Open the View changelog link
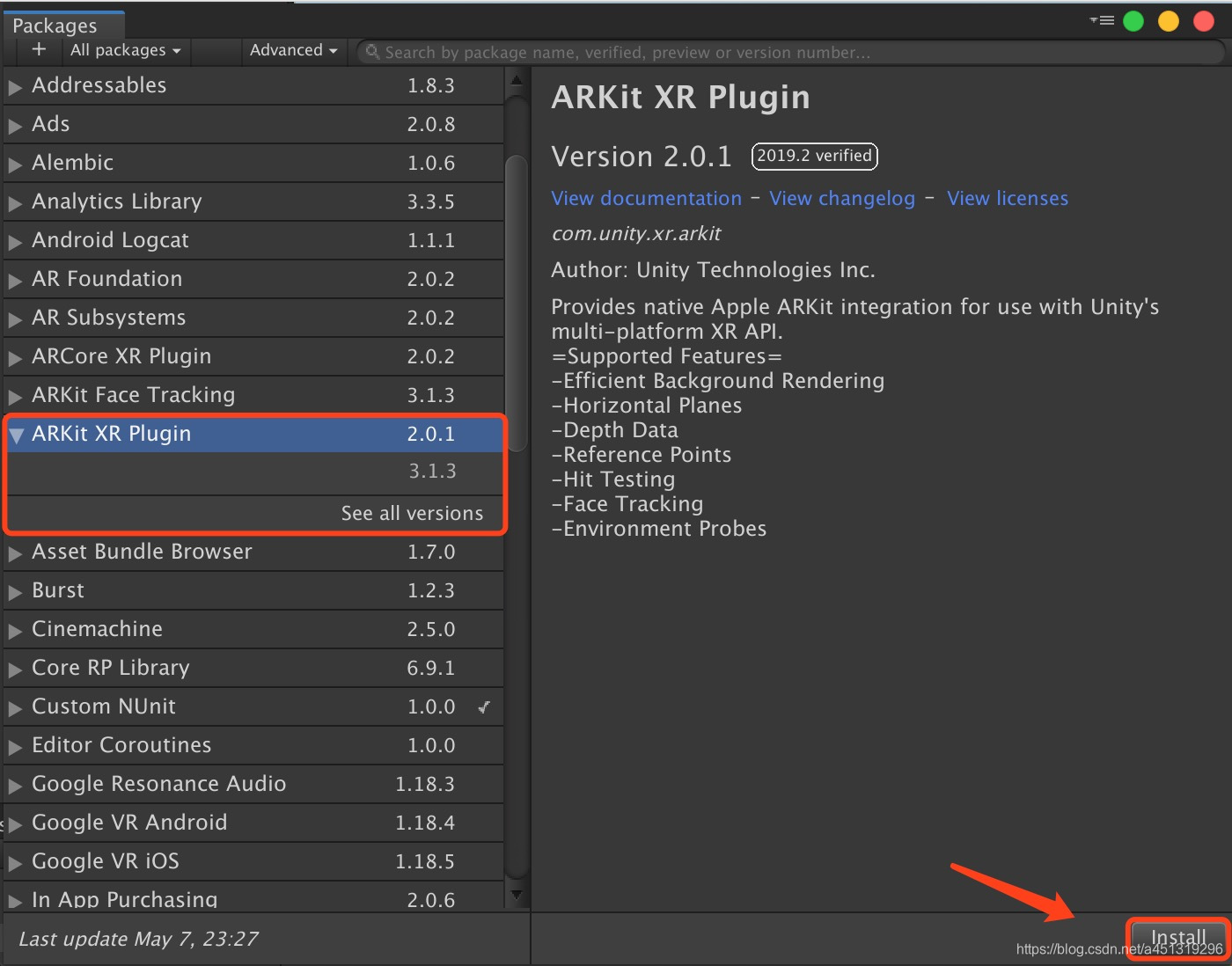Screen dimensions: 1232x966 point(842,199)
